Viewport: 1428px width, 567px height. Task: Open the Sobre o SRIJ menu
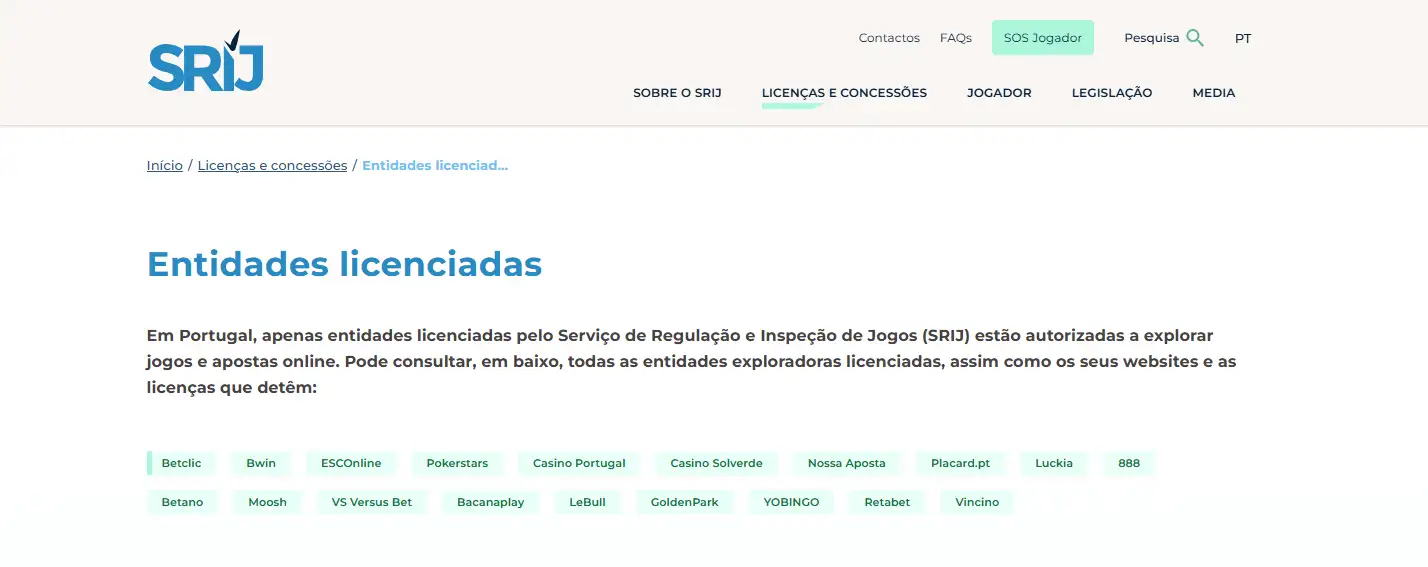pos(677,93)
